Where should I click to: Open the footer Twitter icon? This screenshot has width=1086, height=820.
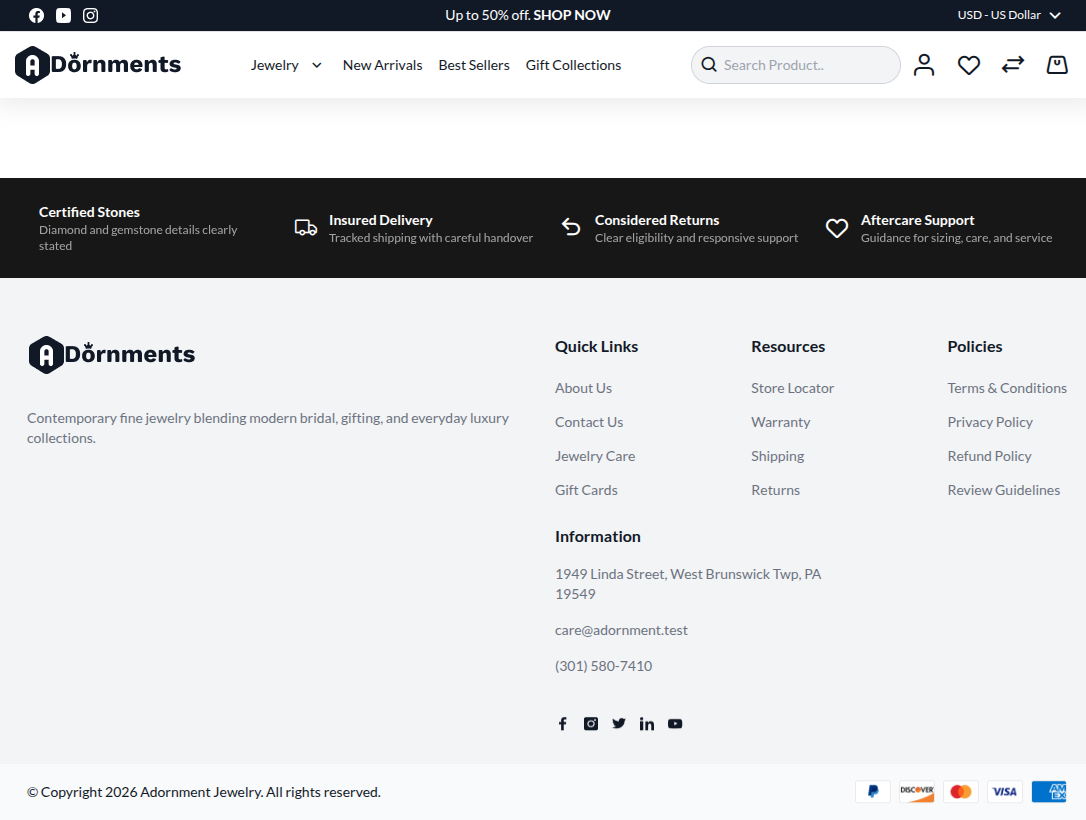tap(618, 724)
